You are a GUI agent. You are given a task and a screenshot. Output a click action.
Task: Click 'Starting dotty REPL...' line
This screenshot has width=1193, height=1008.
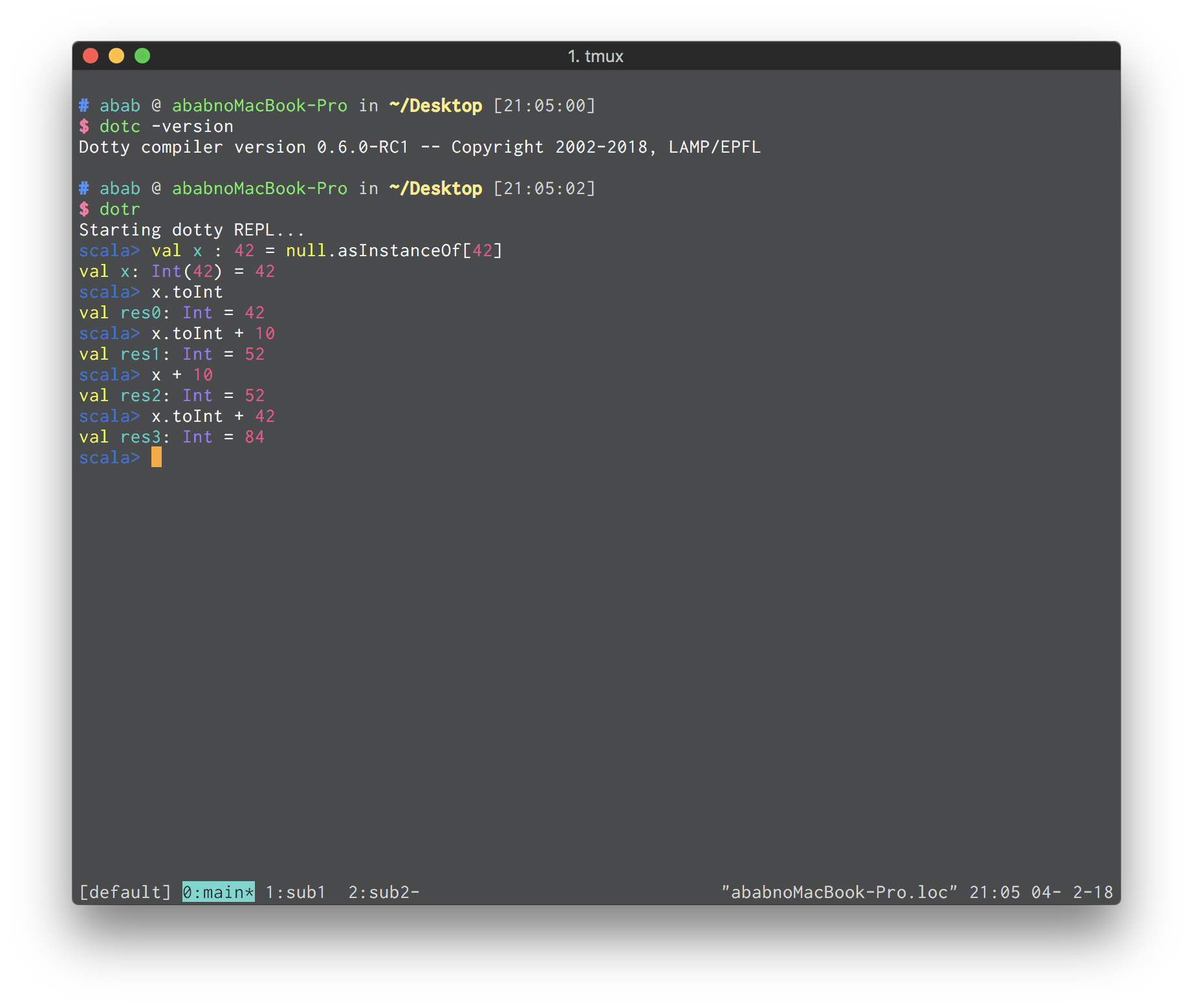click(192, 230)
